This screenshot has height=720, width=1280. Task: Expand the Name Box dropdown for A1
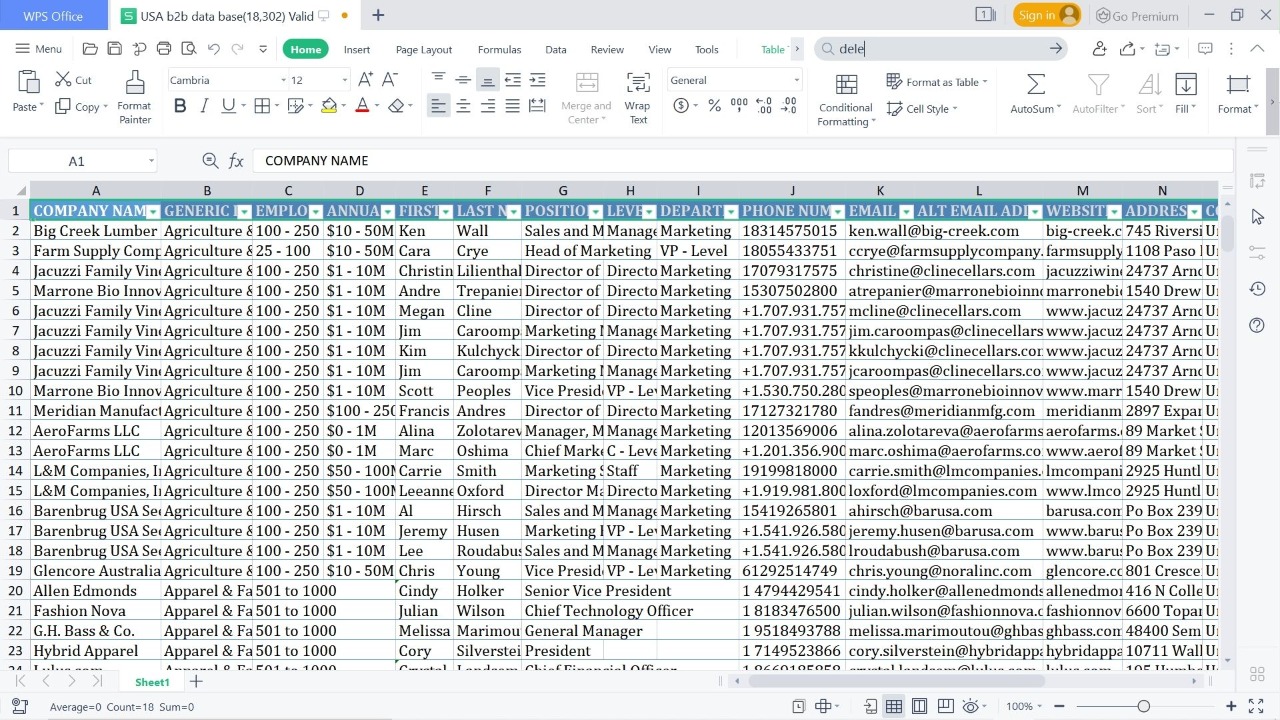pos(151,161)
